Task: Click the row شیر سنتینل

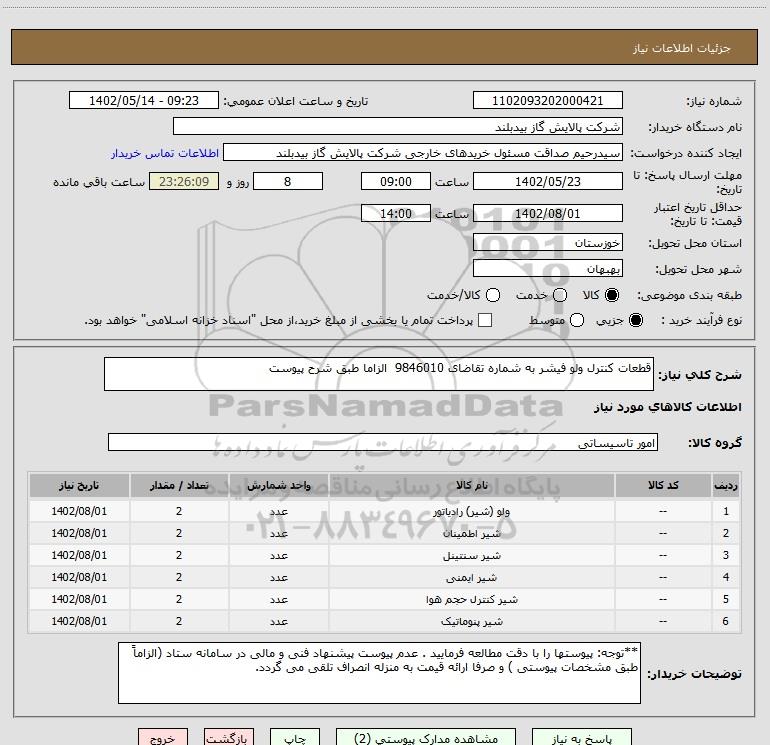Action: click(385, 555)
